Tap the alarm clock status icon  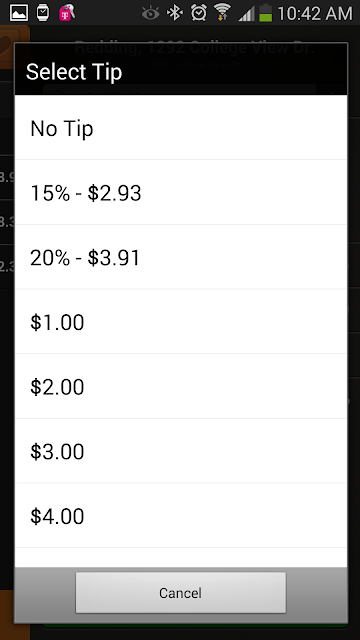199,13
